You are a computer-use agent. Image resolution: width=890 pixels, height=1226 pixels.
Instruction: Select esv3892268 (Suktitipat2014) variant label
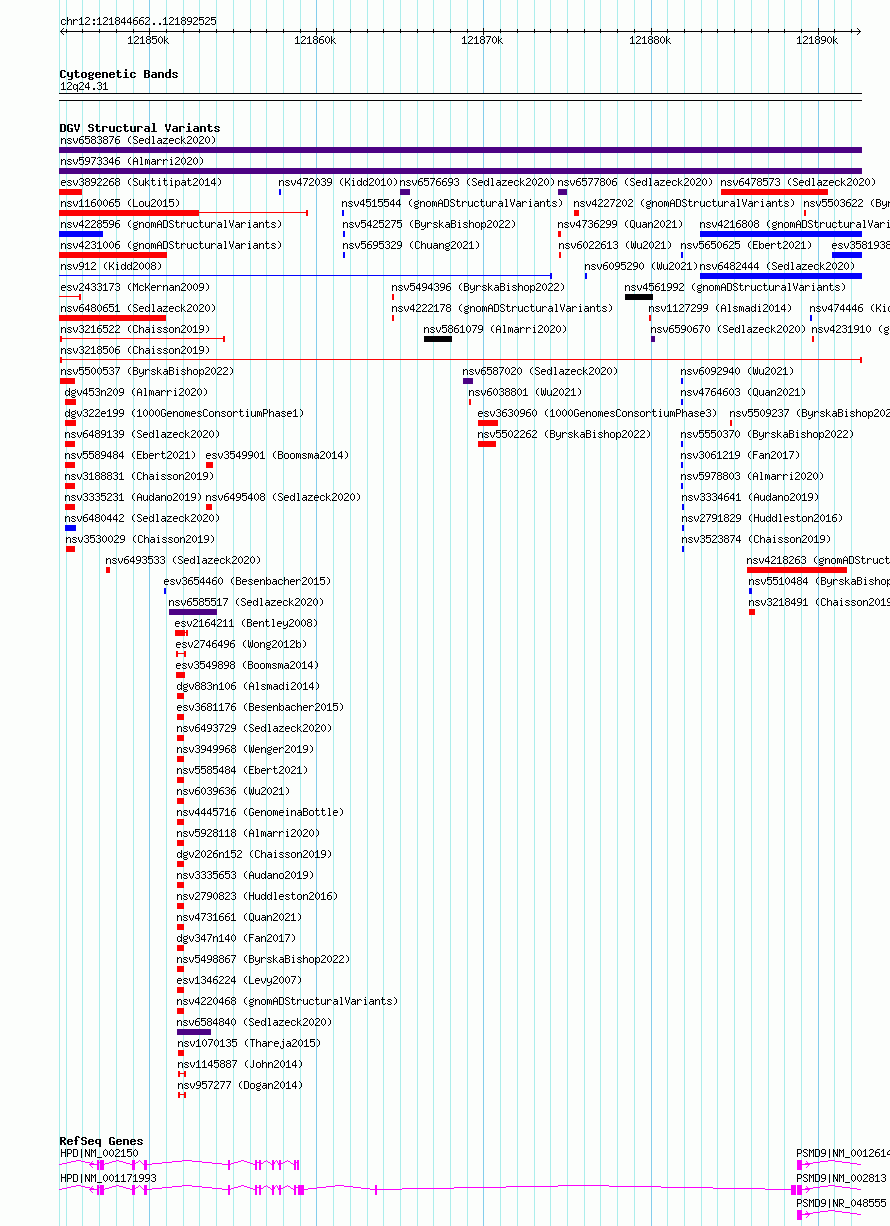pyautogui.click(x=141, y=182)
